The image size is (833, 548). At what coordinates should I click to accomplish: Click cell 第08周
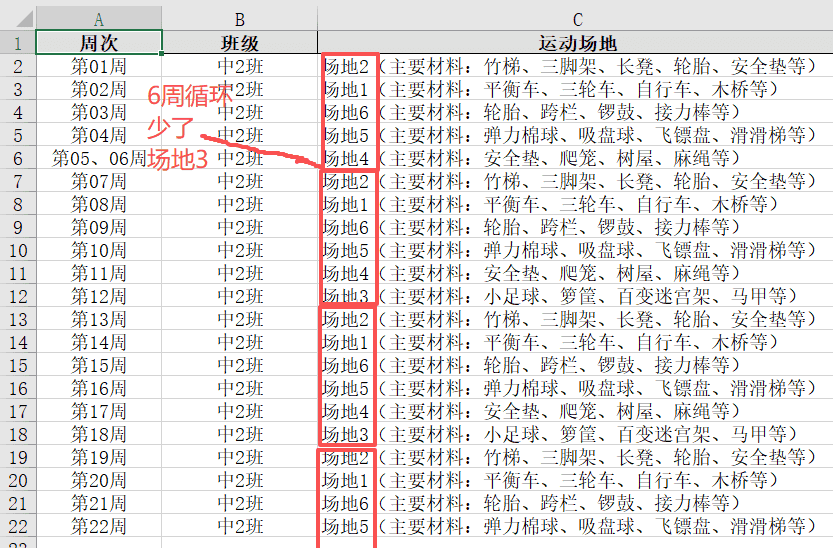pos(99,204)
